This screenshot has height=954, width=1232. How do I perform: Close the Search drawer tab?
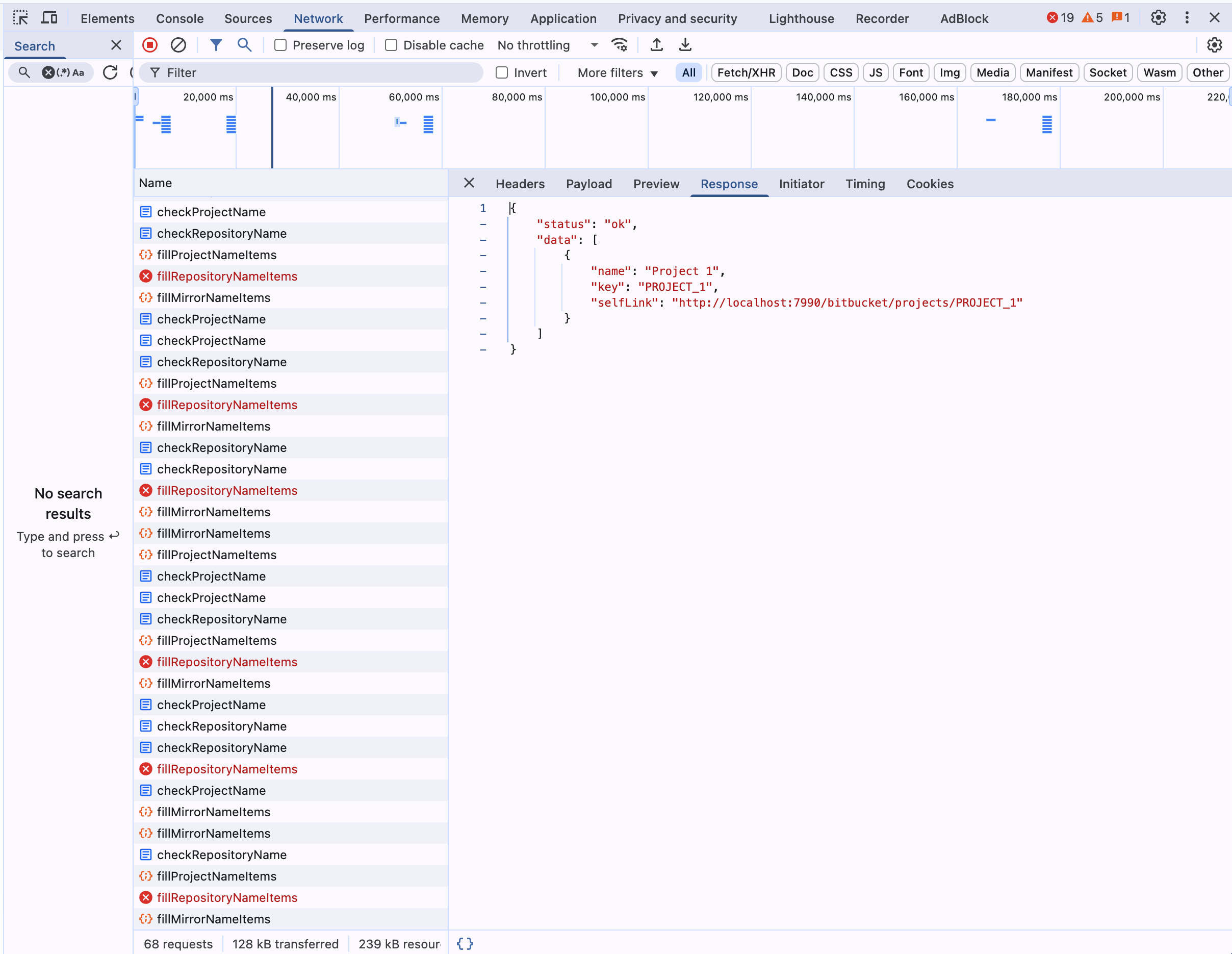[116, 45]
